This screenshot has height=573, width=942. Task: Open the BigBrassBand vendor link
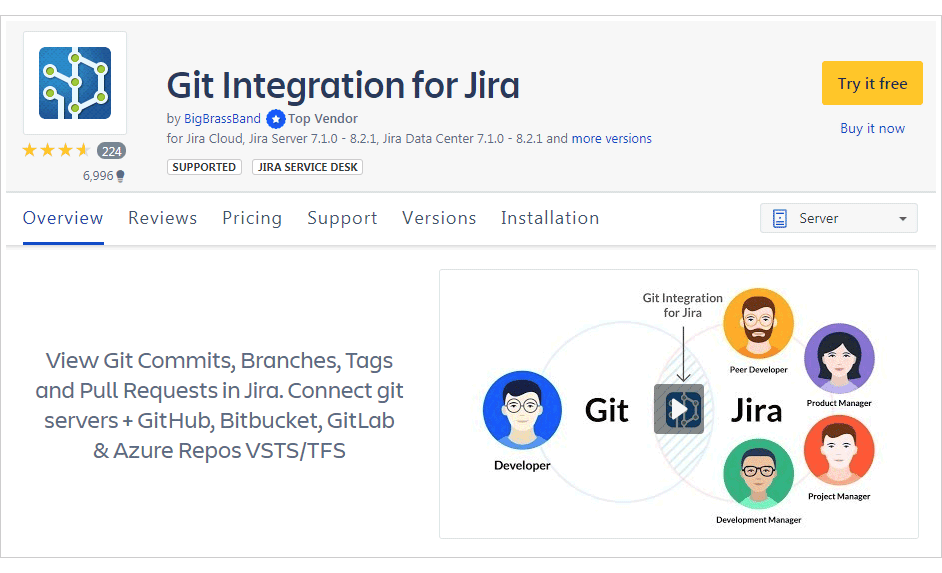222,118
